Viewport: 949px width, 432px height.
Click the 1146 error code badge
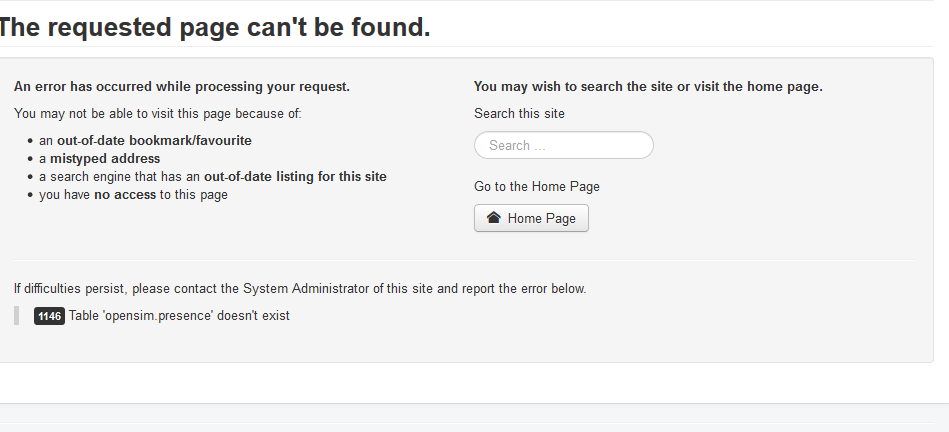pos(49,316)
